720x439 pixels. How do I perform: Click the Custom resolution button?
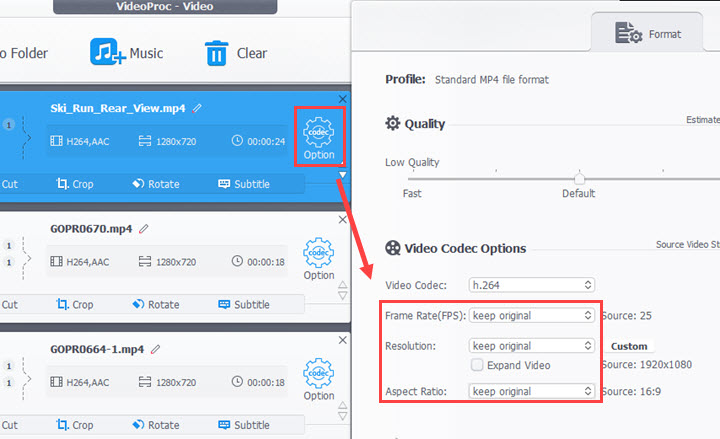point(629,346)
